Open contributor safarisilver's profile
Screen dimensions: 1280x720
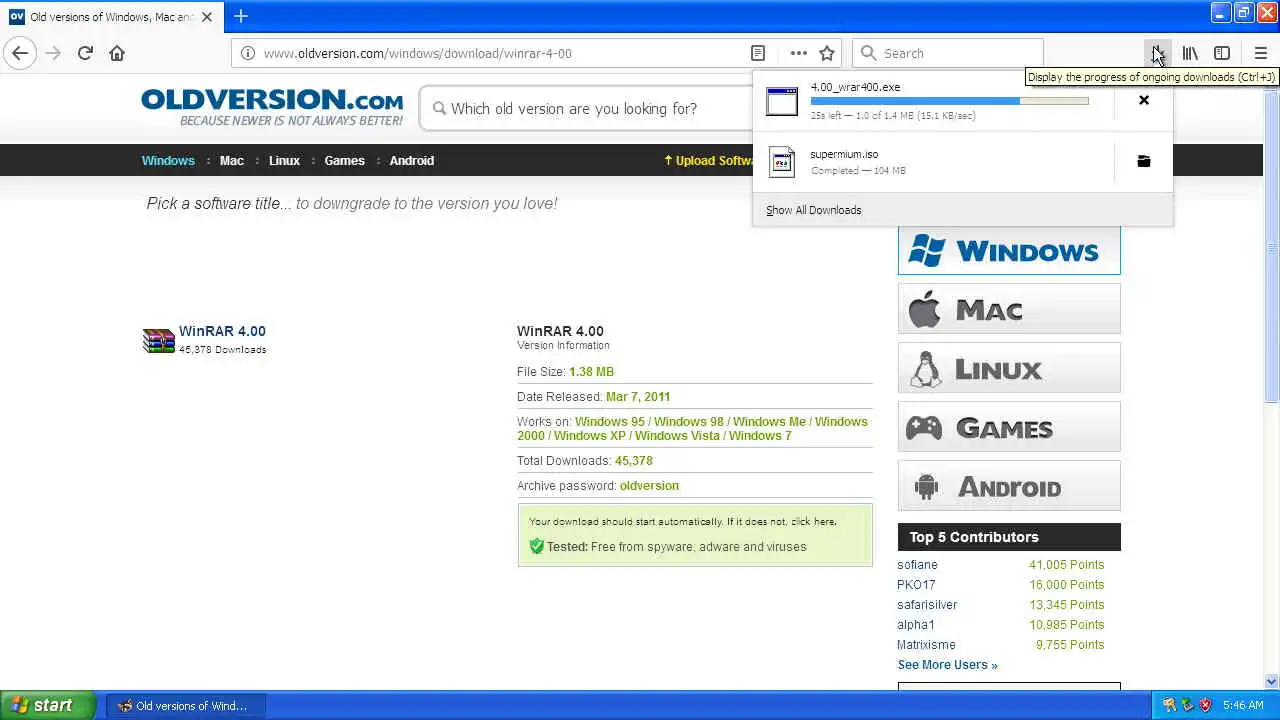pos(927,605)
